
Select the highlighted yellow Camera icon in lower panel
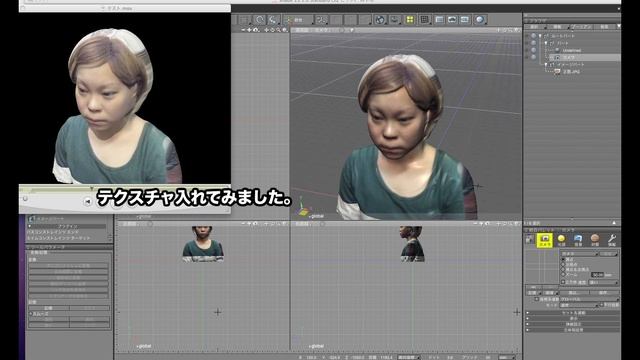[x=545, y=240]
